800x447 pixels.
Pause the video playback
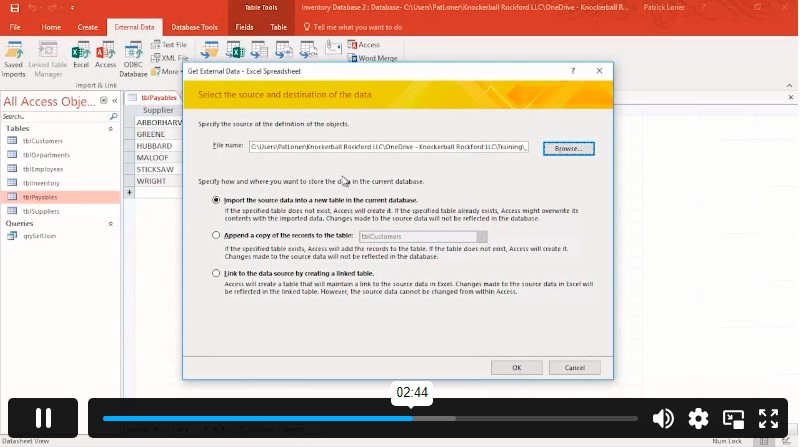tap(43, 418)
